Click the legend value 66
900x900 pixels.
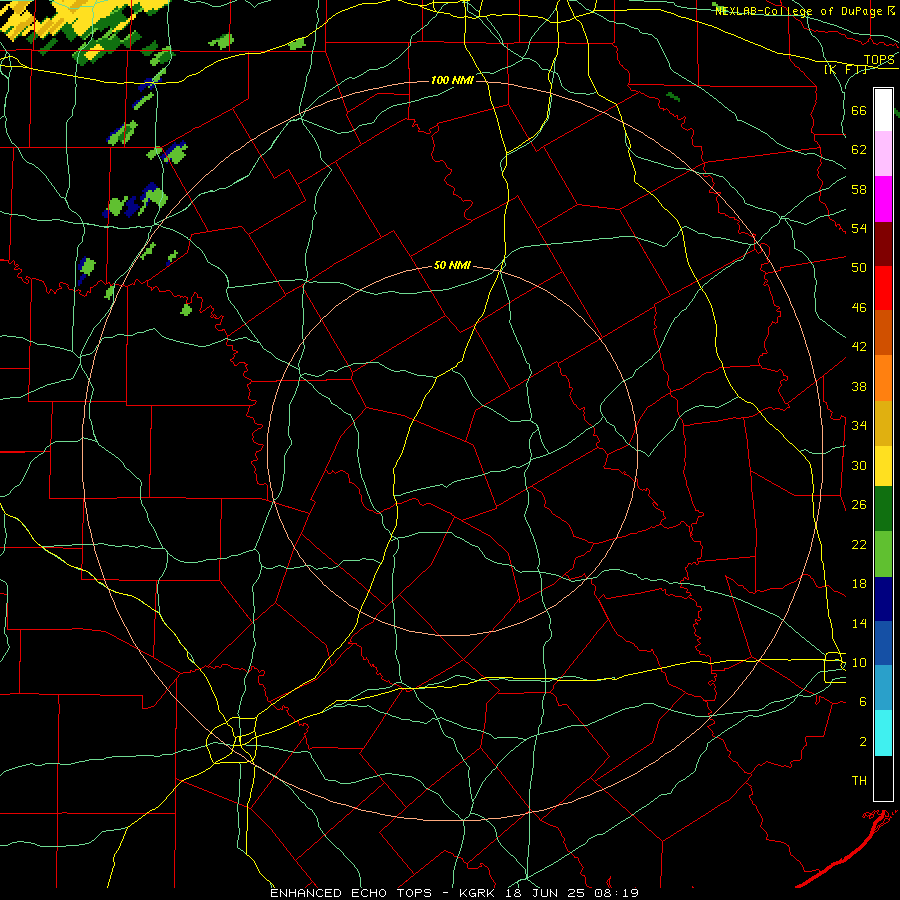pos(859,110)
